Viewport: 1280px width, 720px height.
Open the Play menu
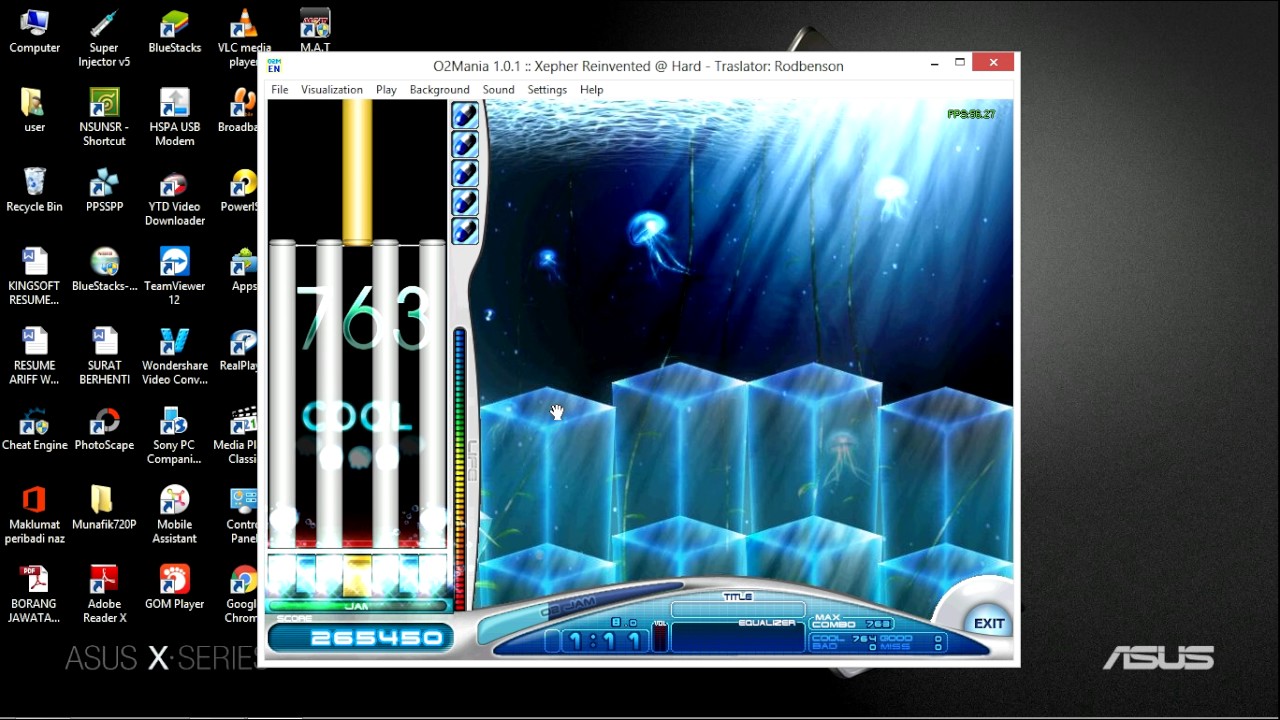(x=386, y=90)
